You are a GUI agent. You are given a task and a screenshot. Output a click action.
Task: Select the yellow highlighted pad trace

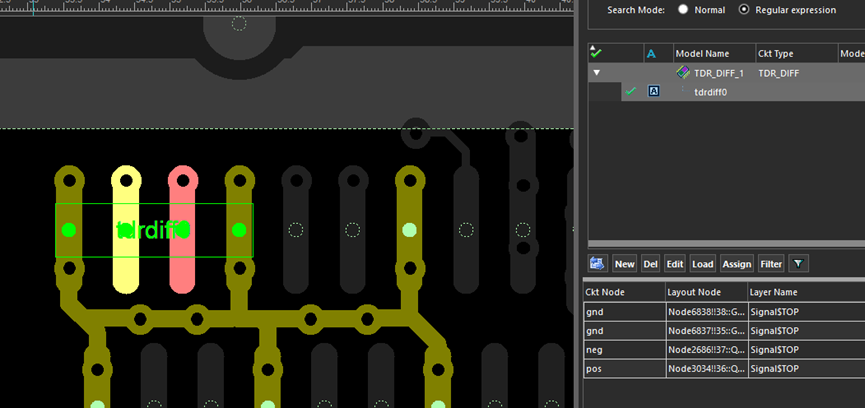[126, 229]
